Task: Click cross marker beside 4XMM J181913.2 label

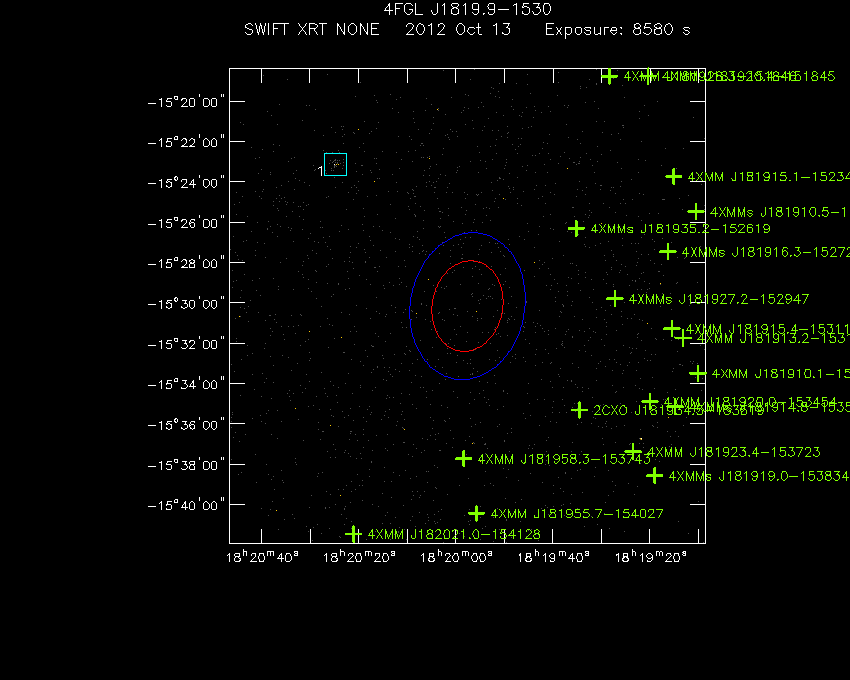Action: [683, 338]
